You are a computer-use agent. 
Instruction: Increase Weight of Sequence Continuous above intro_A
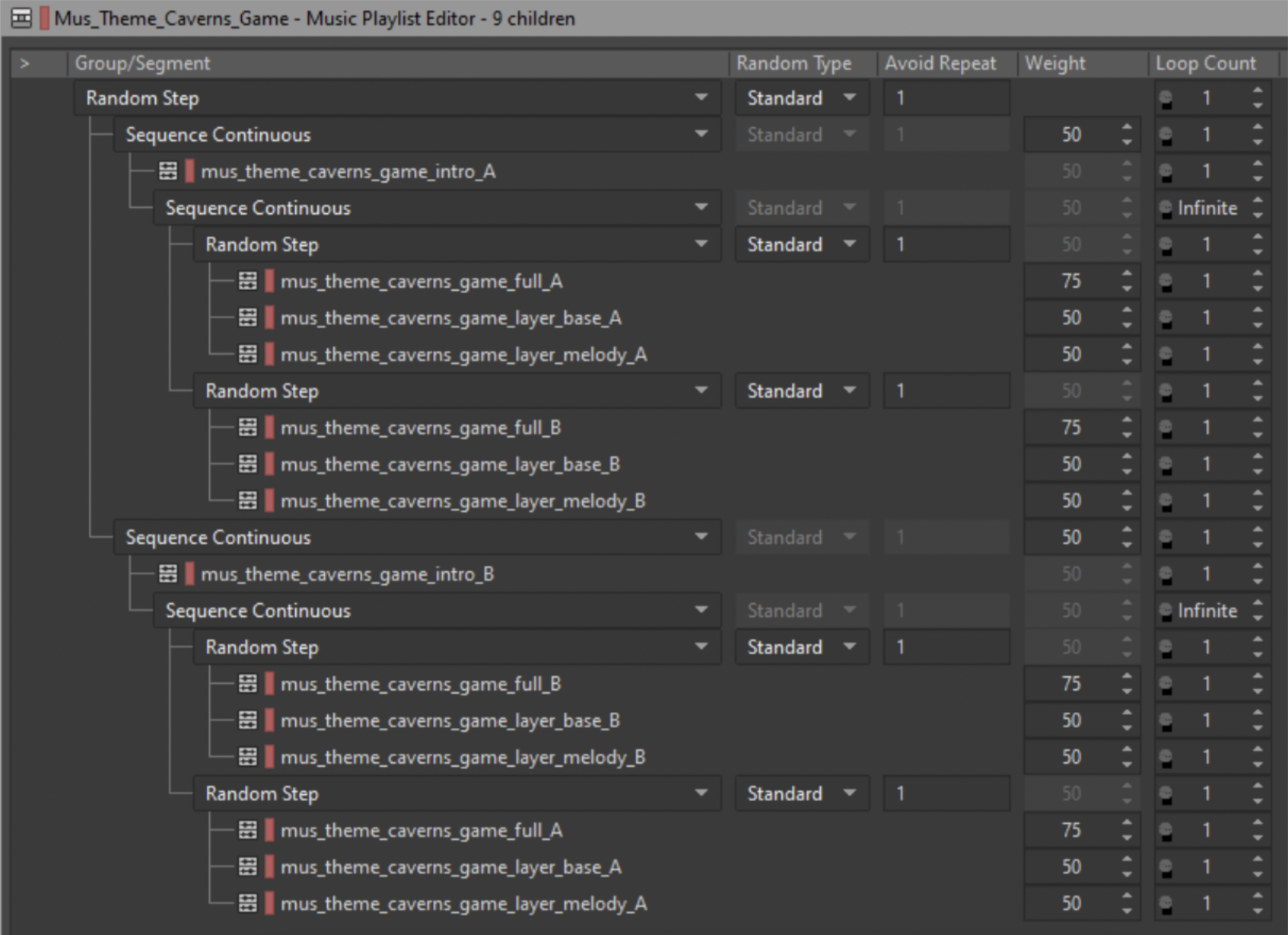tap(1127, 127)
